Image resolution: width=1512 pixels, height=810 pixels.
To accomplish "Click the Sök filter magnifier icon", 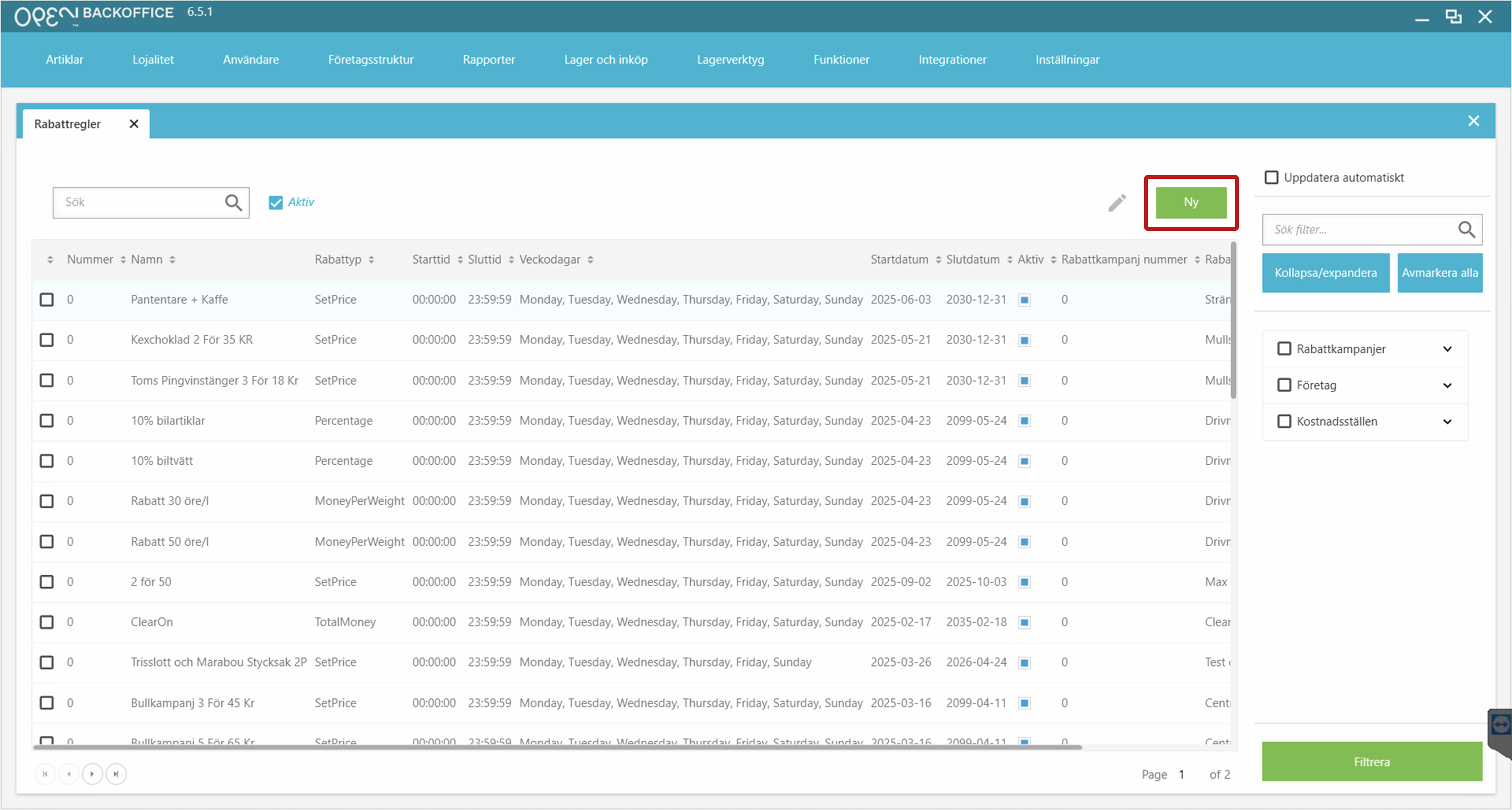I will pos(1466,229).
